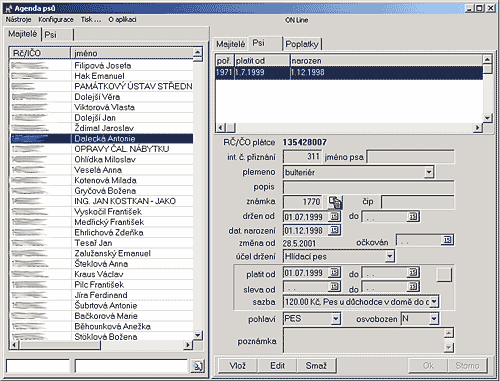Select owner Běhounková Anežka

pos(102,326)
